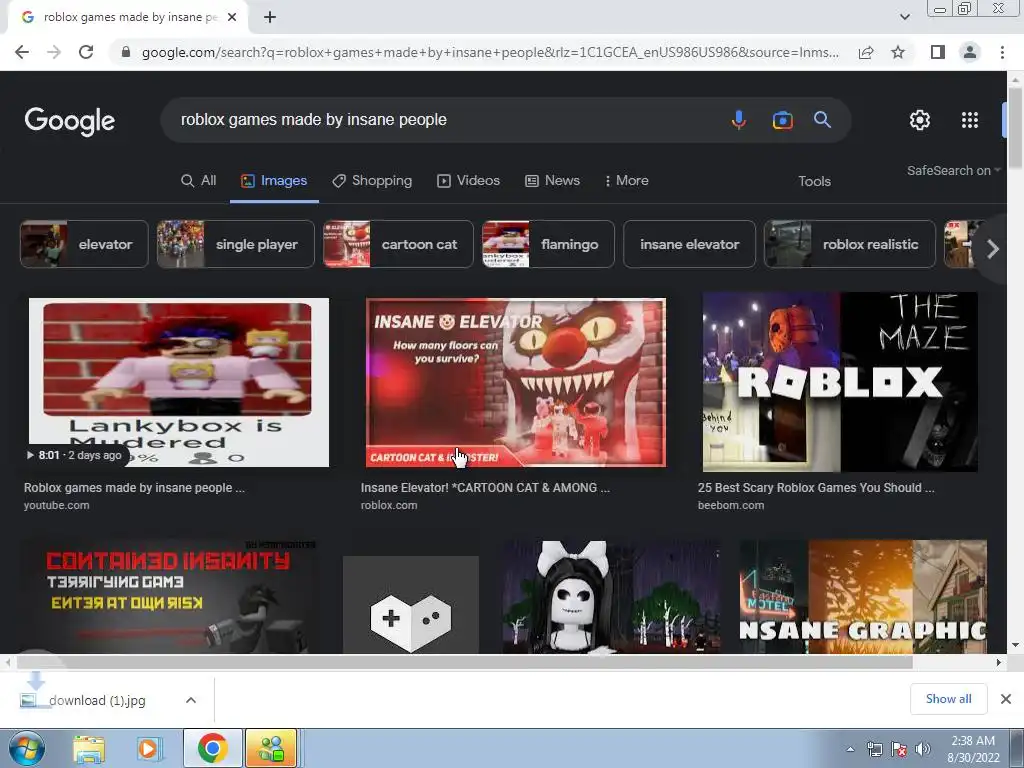Screen dimensions: 1024x768
Task: Filter results by elevator chip
Action: point(84,244)
